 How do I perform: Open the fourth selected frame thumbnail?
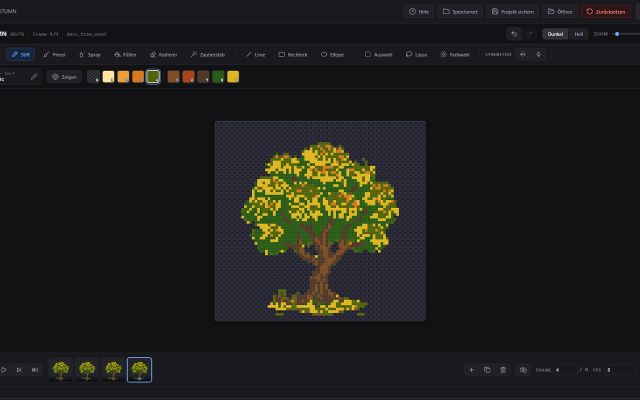pyautogui.click(x=140, y=370)
